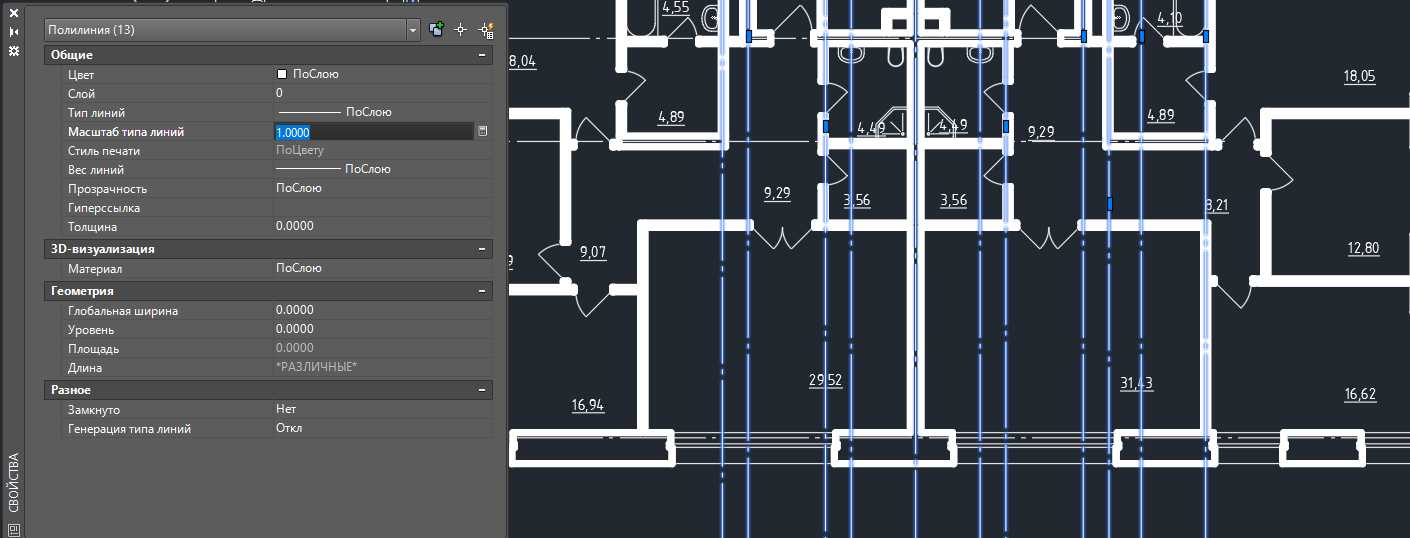Change Генерация типа линий value Откл

(x=383, y=429)
